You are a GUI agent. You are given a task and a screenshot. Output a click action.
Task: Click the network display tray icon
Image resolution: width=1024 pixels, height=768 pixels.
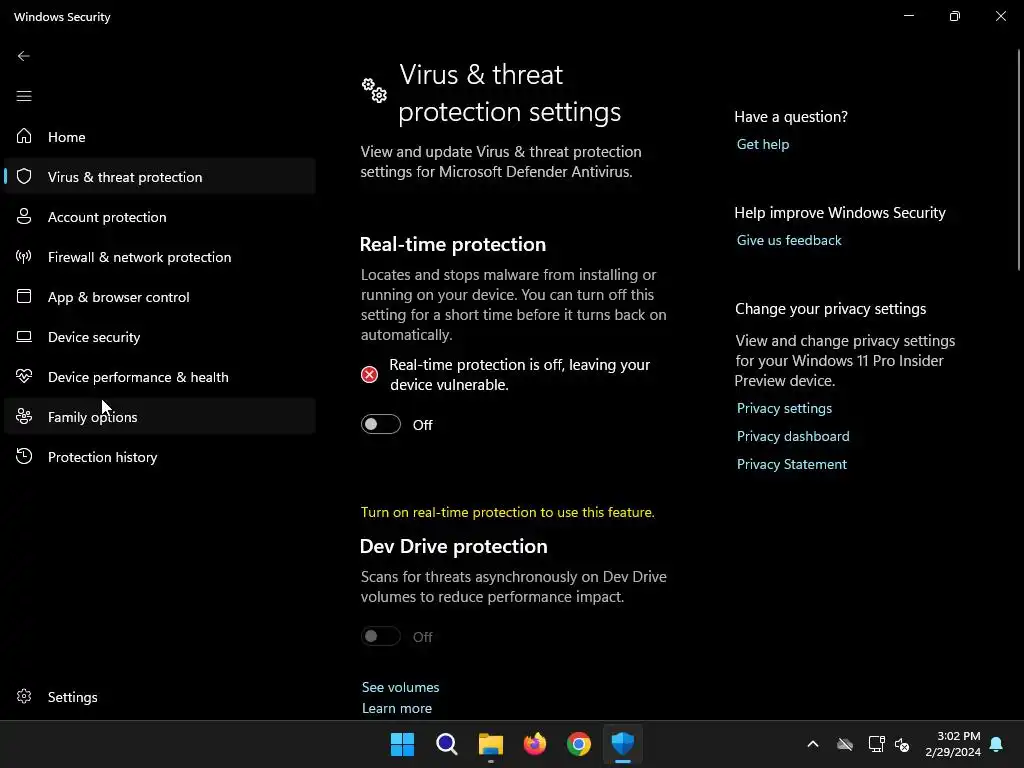pyautogui.click(x=876, y=744)
